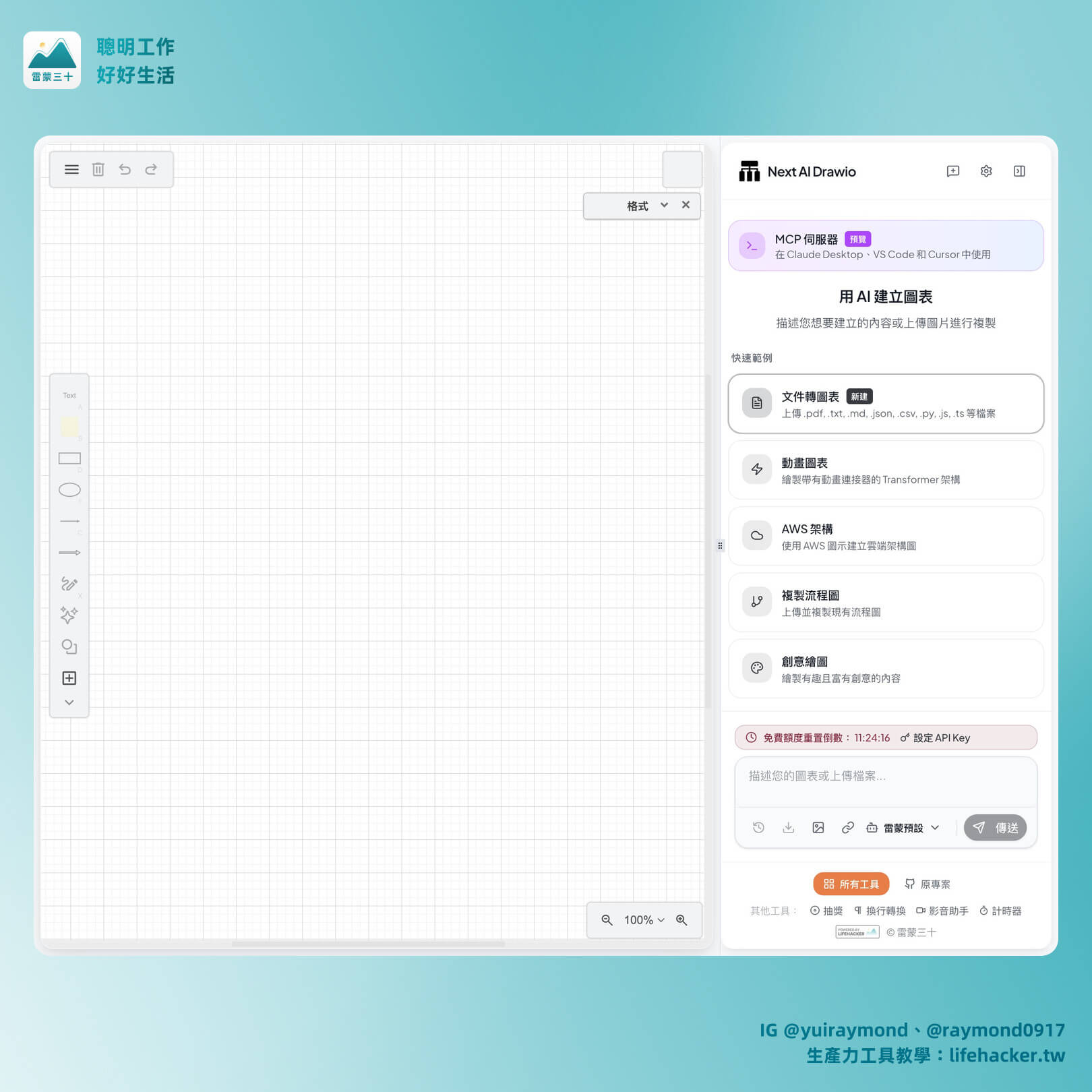Click the insert shape plus icon
The width and height of the screenshot is (1092, 1092).
click(x=69, y=677)
